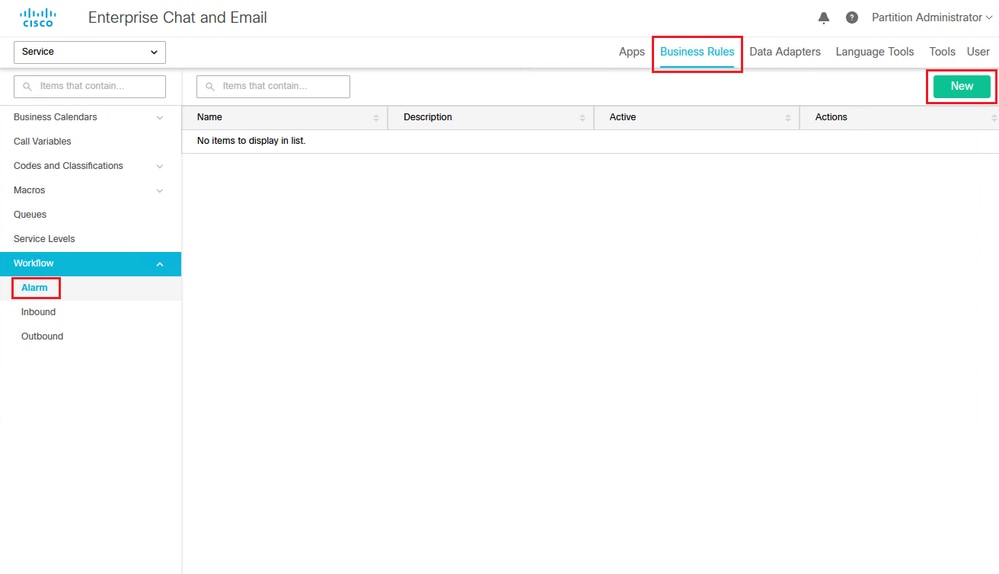
Task: Click Codes and Classifications label
Action: pos(68,166)
